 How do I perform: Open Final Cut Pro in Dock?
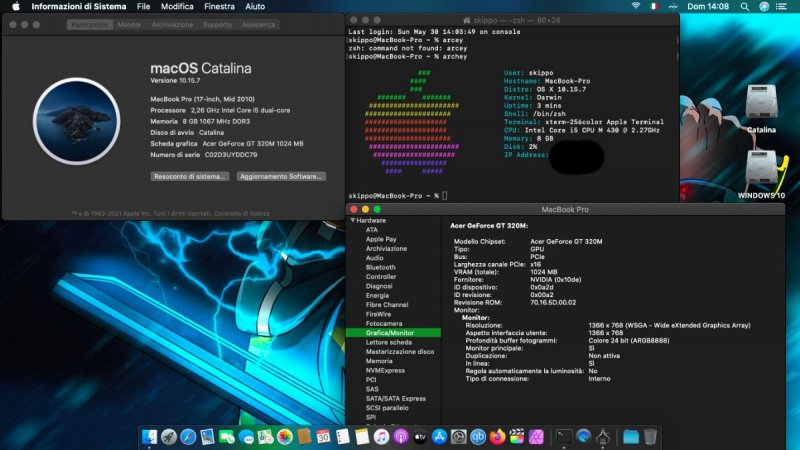tap(517, 437)
